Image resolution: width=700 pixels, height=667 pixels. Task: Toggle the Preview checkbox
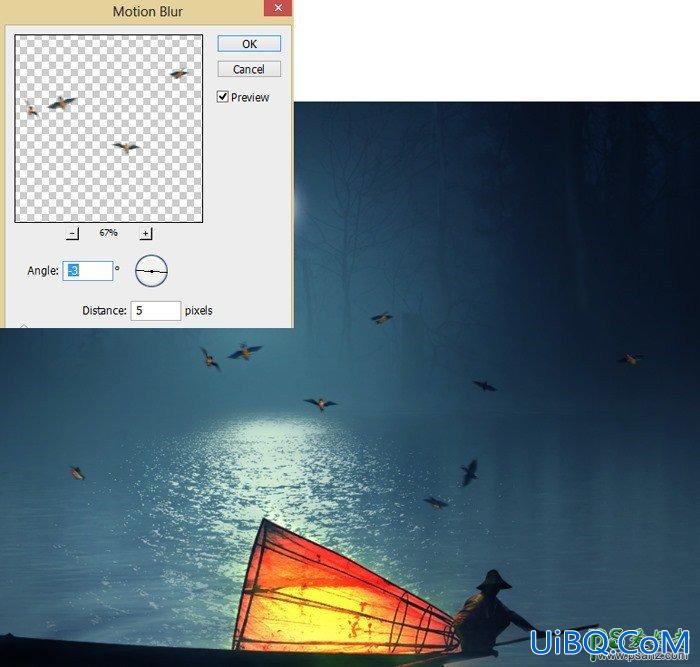[222, 96]
